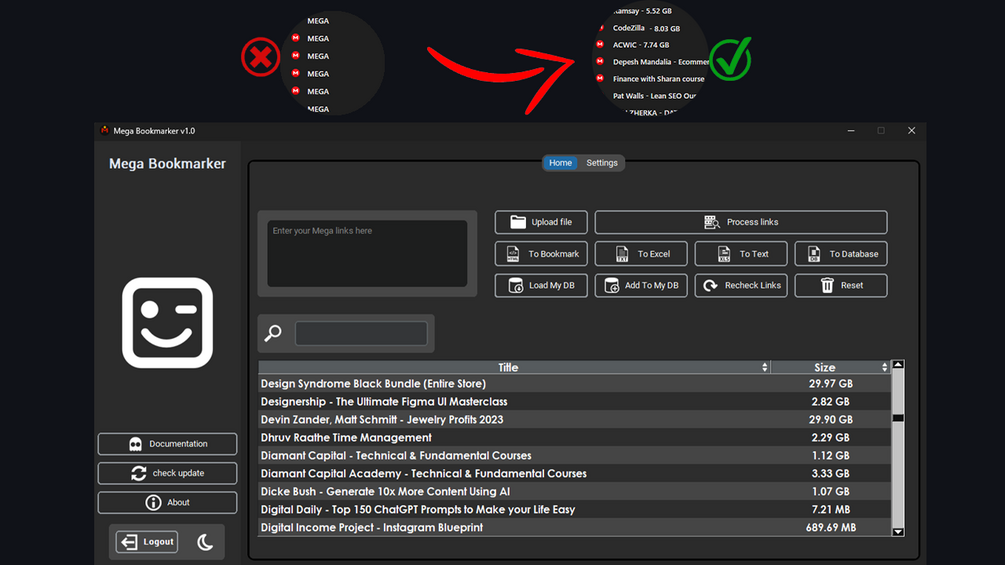Image resolution: width=1005 pixels, height=565 pixels.
Task: Click the 7.21 MB size cell
Action: (x=831, y=509)
